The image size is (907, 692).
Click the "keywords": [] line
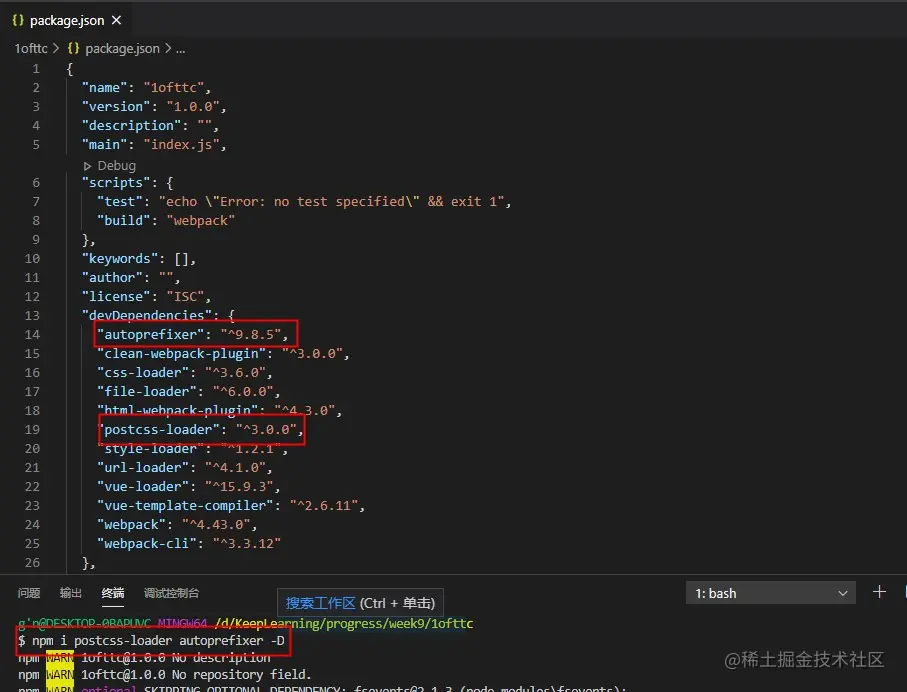[x=139, y=259]
